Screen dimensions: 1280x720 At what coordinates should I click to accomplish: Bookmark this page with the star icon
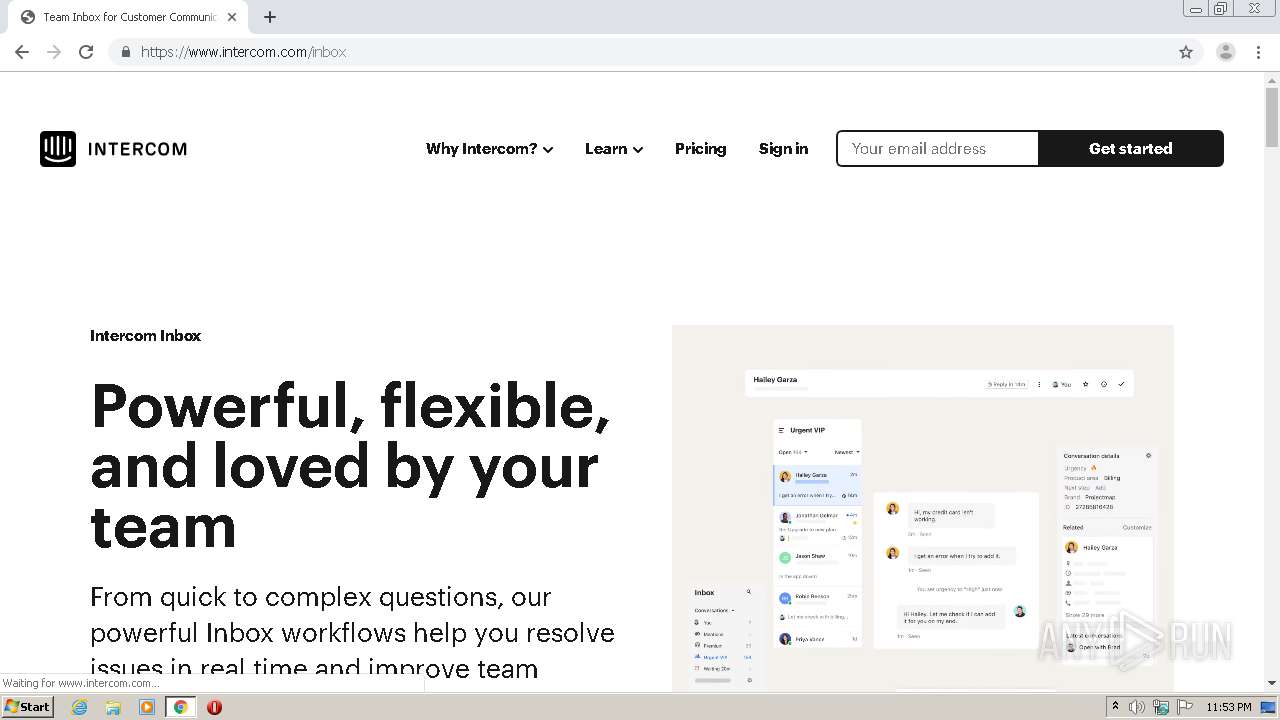pyautogui.click(x=1186, y=52)
